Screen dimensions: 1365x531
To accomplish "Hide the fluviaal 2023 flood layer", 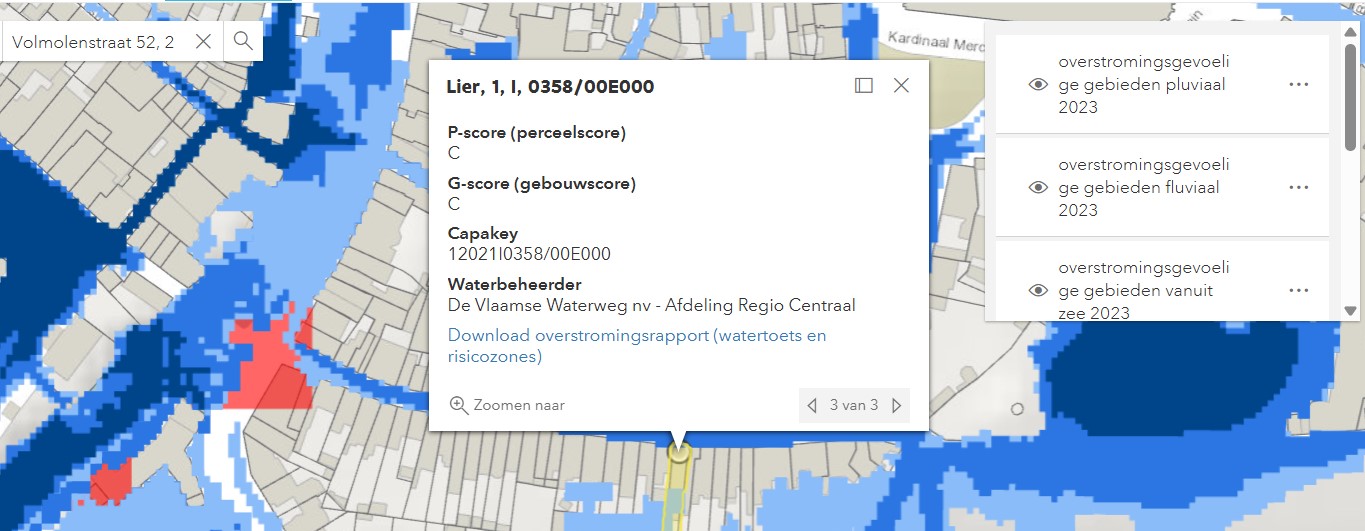I will [x=1038, y=187].
